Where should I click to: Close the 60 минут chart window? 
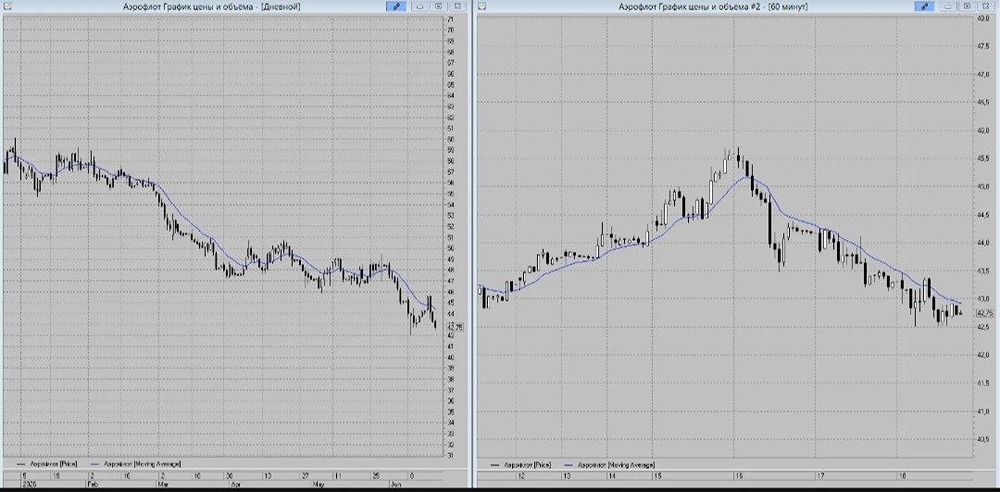pos(985,6)
